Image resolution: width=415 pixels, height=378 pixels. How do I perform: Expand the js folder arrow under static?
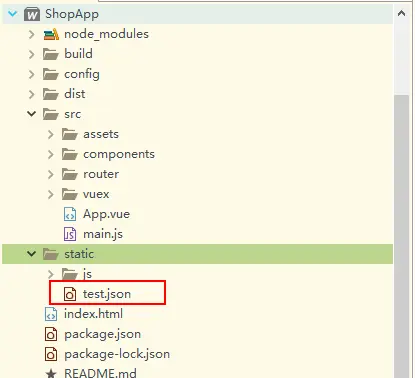coord(50,274)
